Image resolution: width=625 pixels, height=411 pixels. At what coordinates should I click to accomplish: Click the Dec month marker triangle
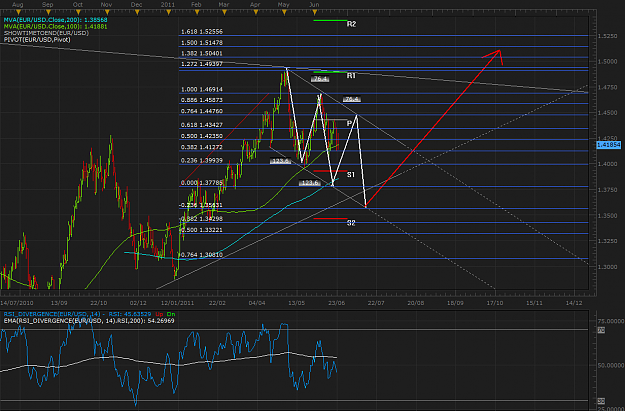coord(138,13)
